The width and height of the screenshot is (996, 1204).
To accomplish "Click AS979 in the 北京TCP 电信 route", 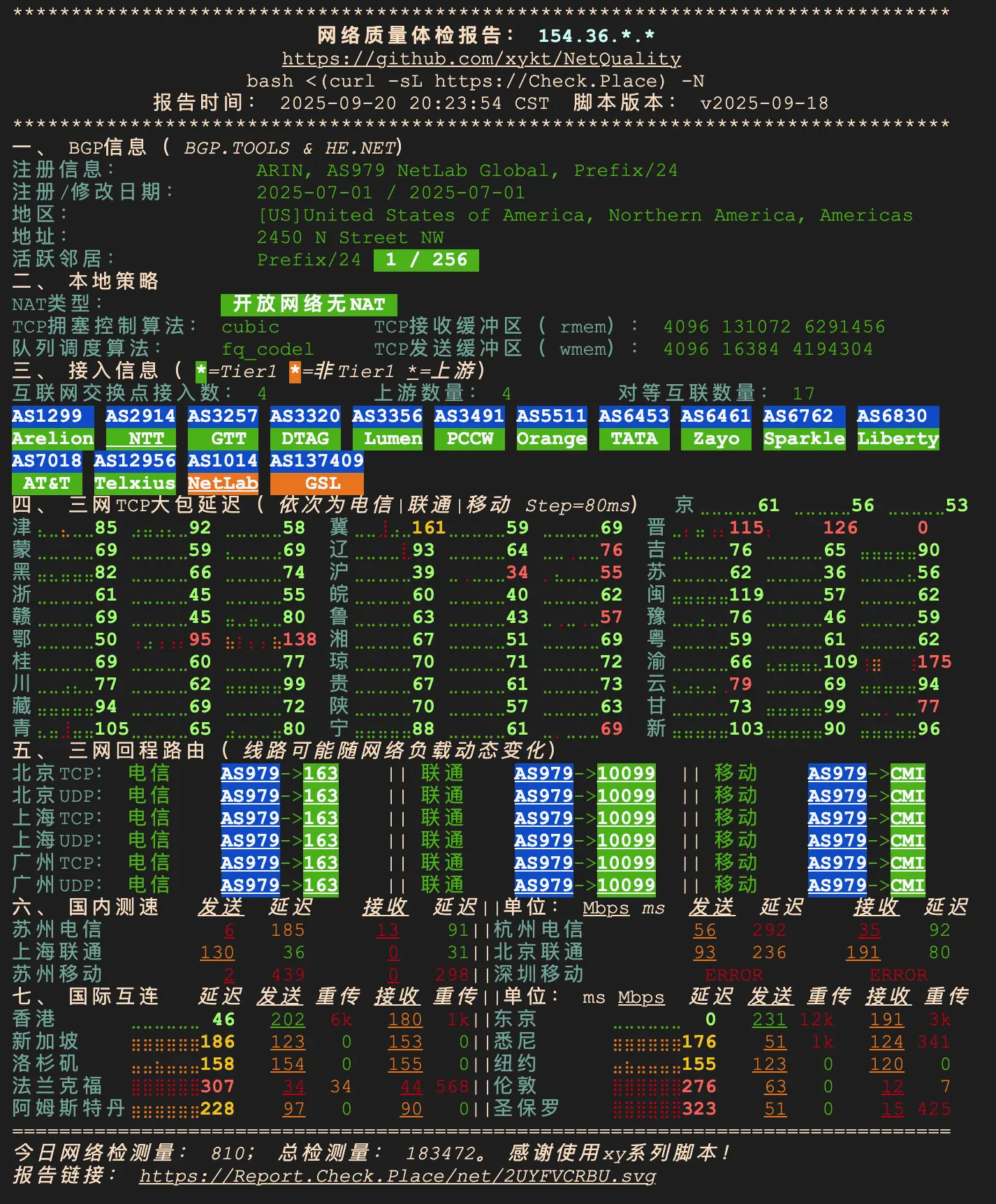I will 250,774.
